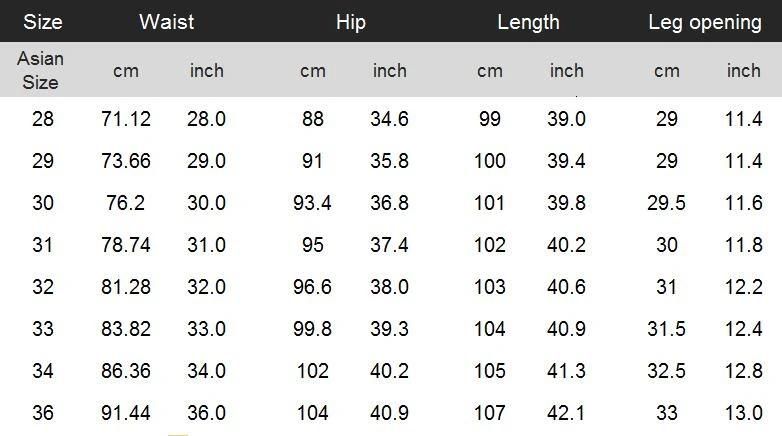The image size is (782, 436).
Task: Click the size 30 row label
Action: (x=43, y=203)
